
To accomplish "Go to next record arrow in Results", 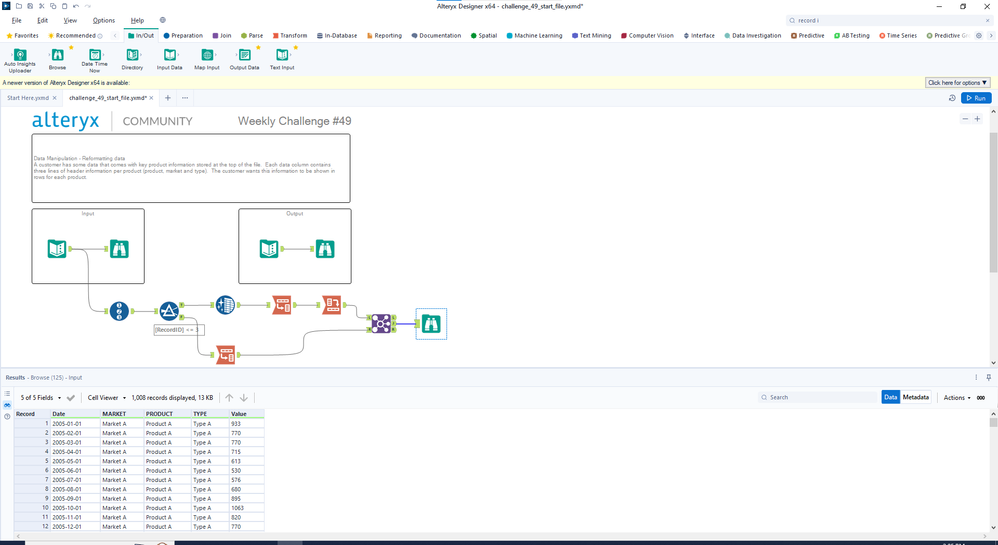I will [x=243, y=397].
